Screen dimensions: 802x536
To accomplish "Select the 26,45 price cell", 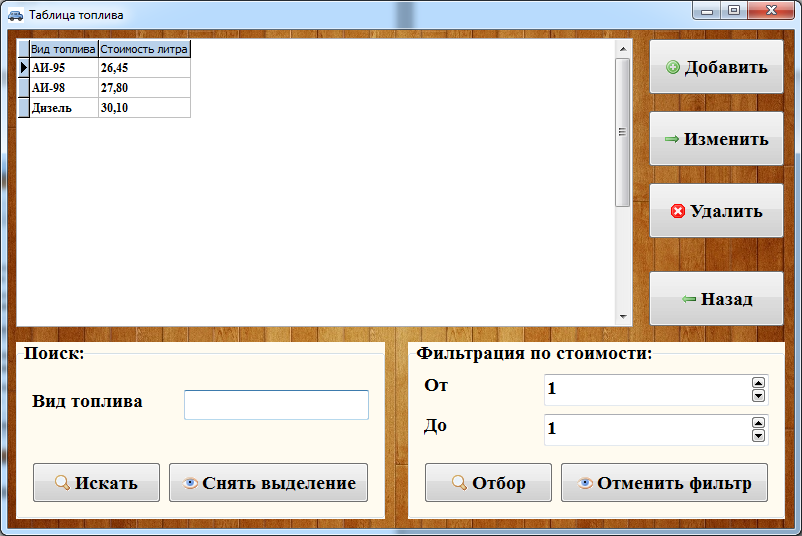I will click(x=144, y=68).
